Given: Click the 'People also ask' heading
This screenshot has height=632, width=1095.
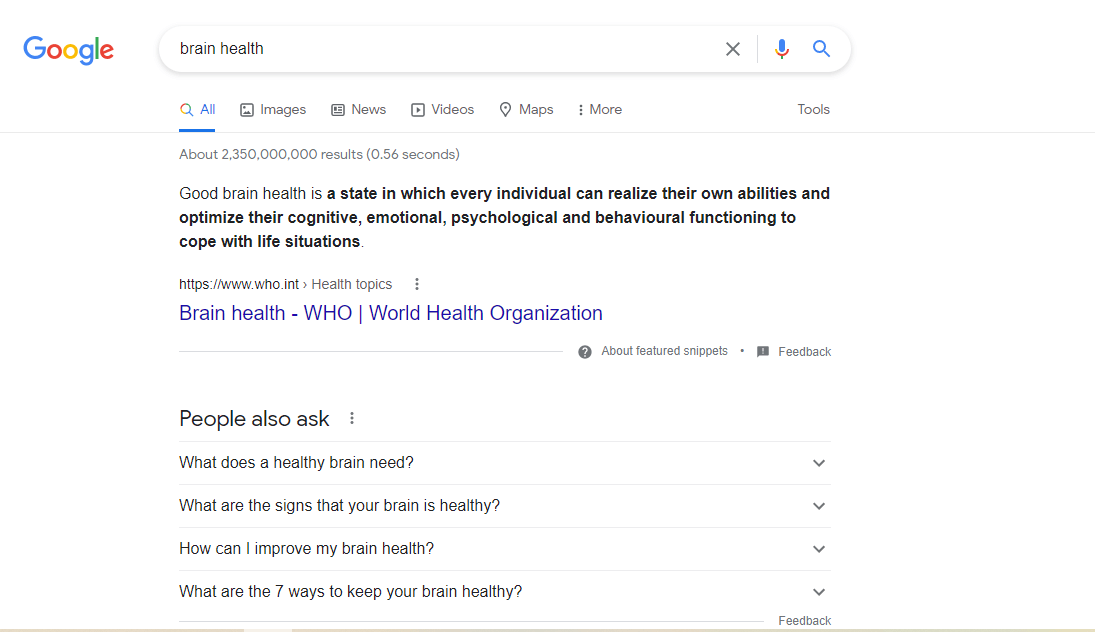Looking at the screenshot, I should click(x=254, y=418).
